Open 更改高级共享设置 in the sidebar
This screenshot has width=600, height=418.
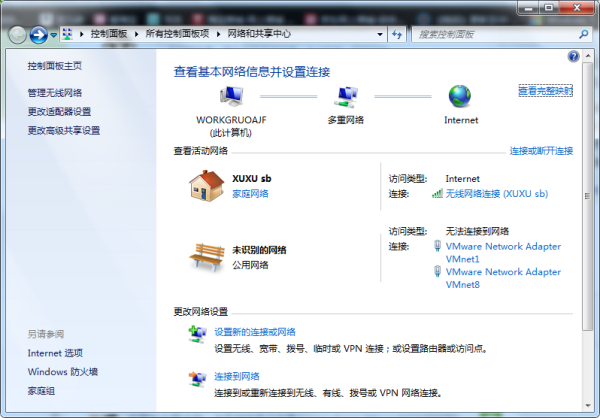[x=64, y=131]
